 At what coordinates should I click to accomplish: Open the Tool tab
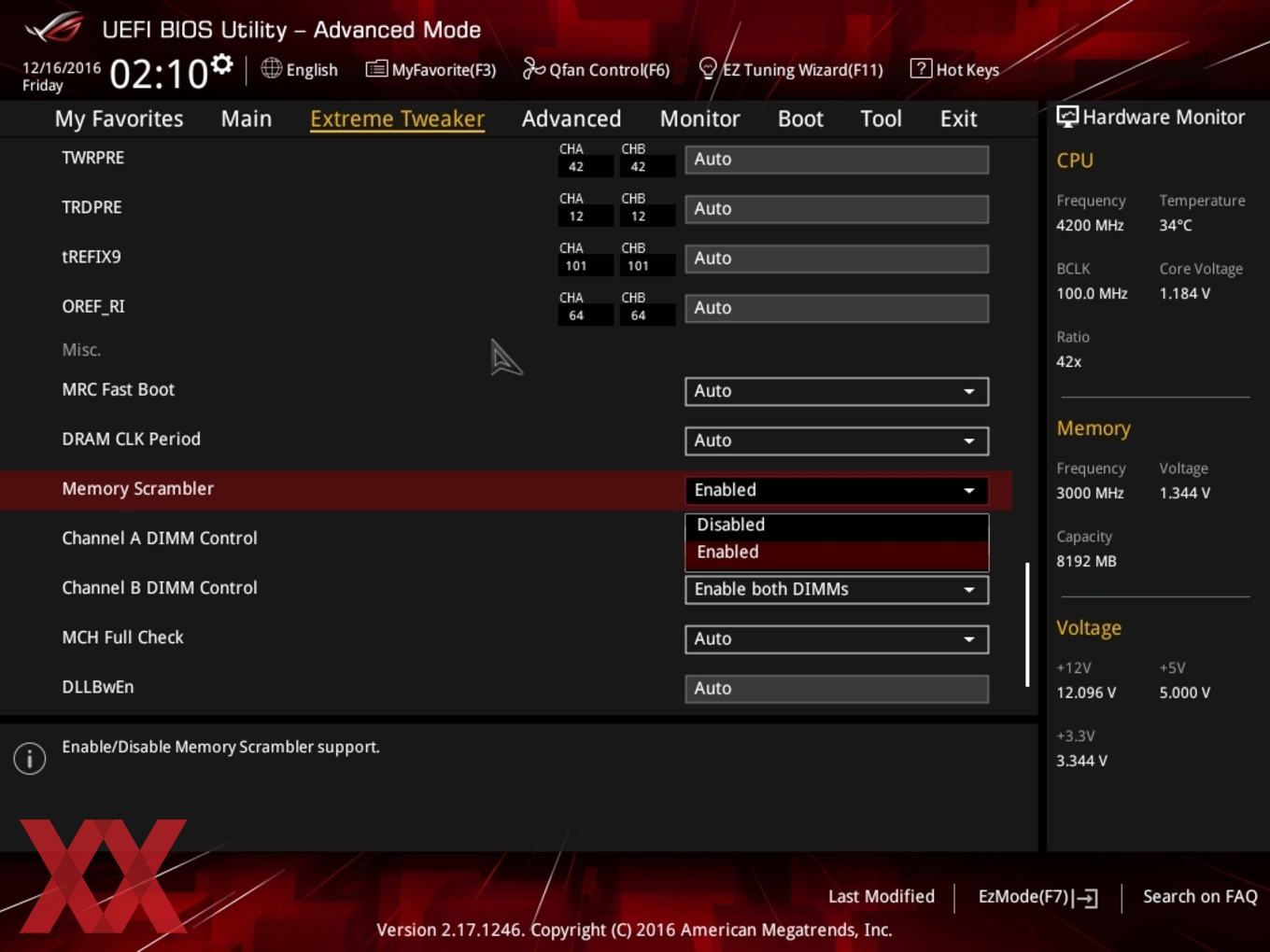click(881, 119)
